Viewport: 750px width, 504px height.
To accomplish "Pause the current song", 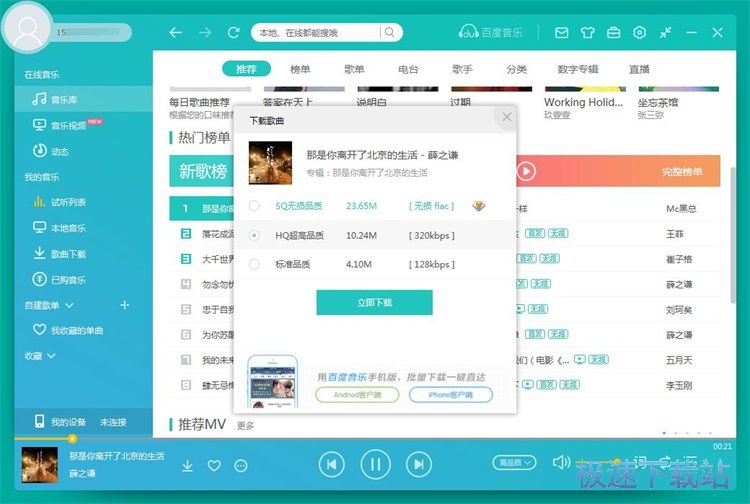I will click(375, 464).
